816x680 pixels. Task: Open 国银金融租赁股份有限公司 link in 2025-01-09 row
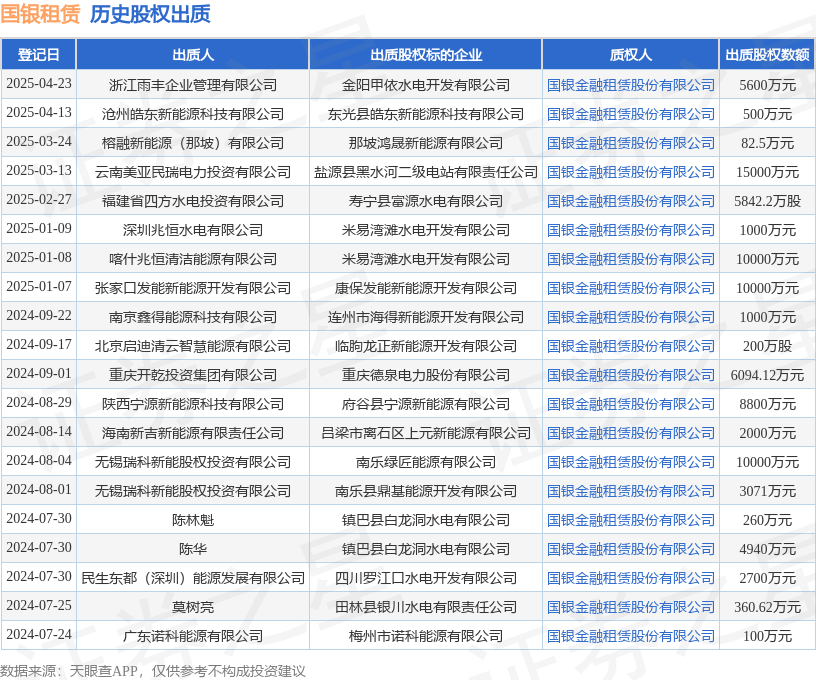[631, 230]
